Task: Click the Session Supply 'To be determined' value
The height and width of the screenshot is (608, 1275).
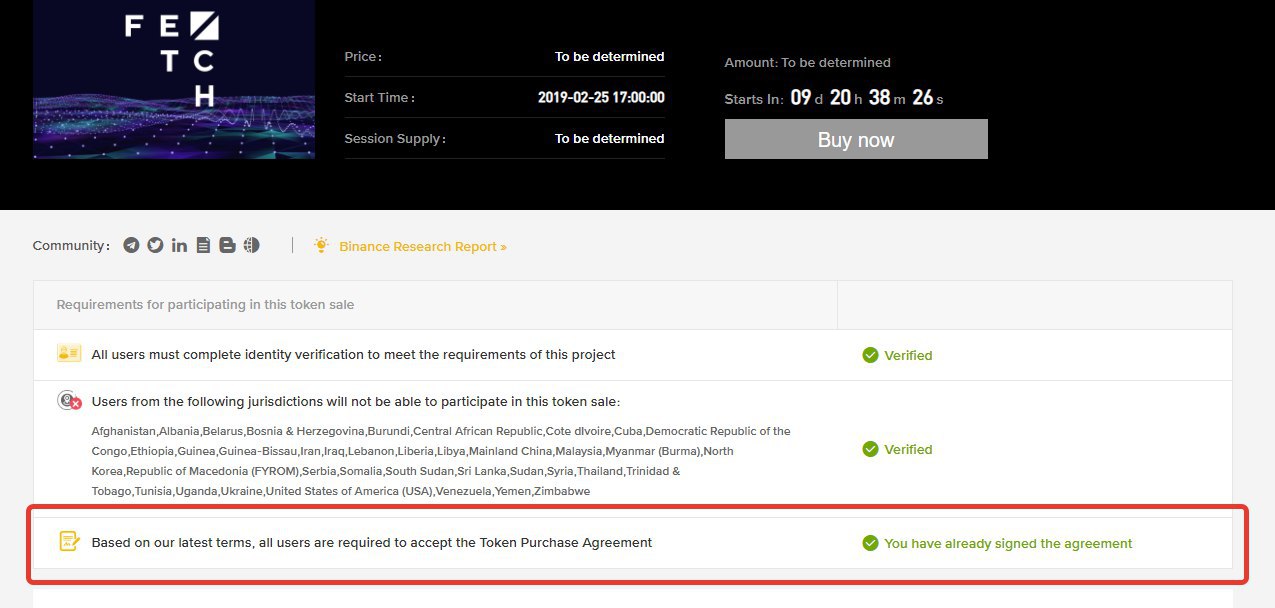Action: pos(610,138)
